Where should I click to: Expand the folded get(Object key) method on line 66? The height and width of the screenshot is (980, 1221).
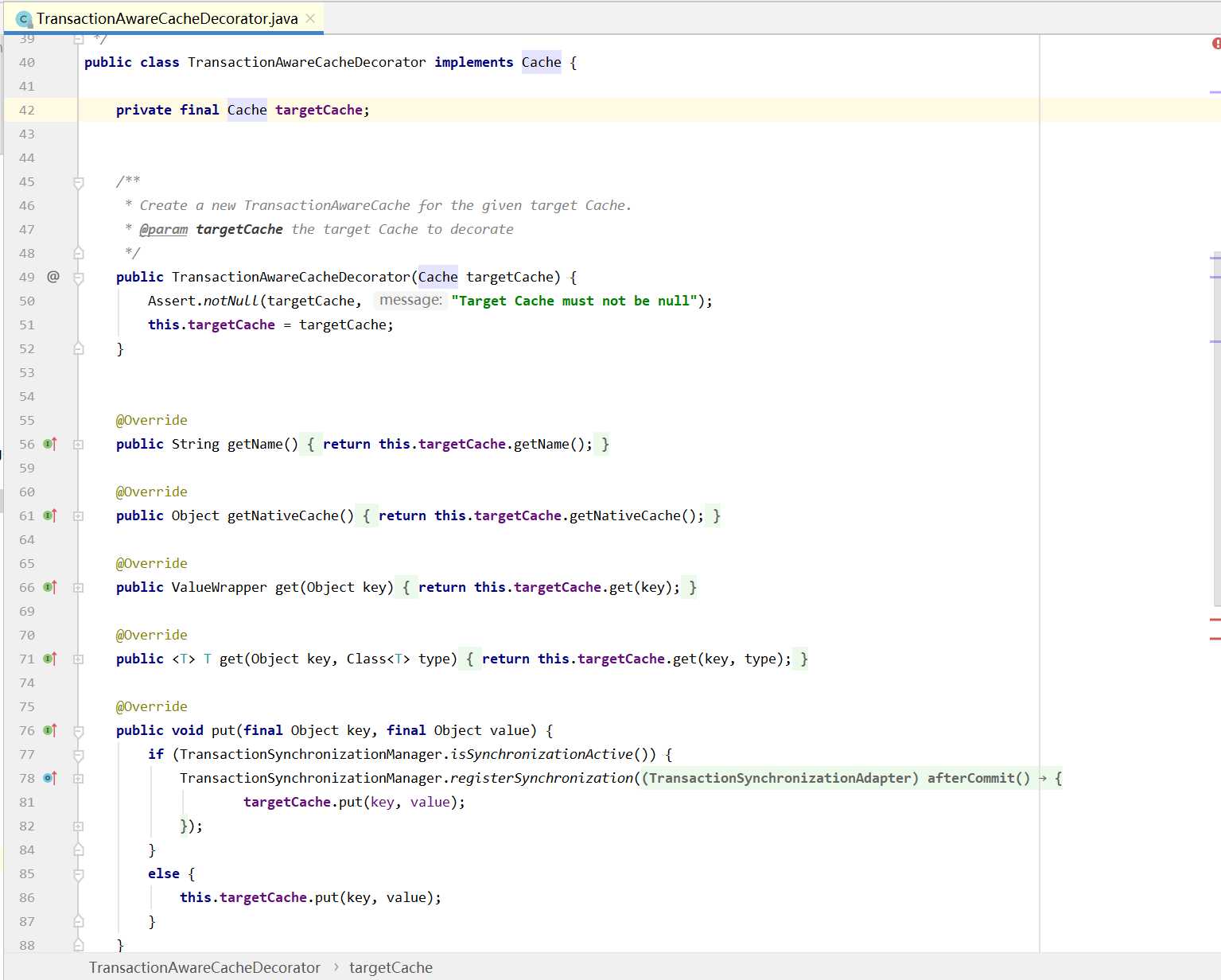[x=79, y=588]
